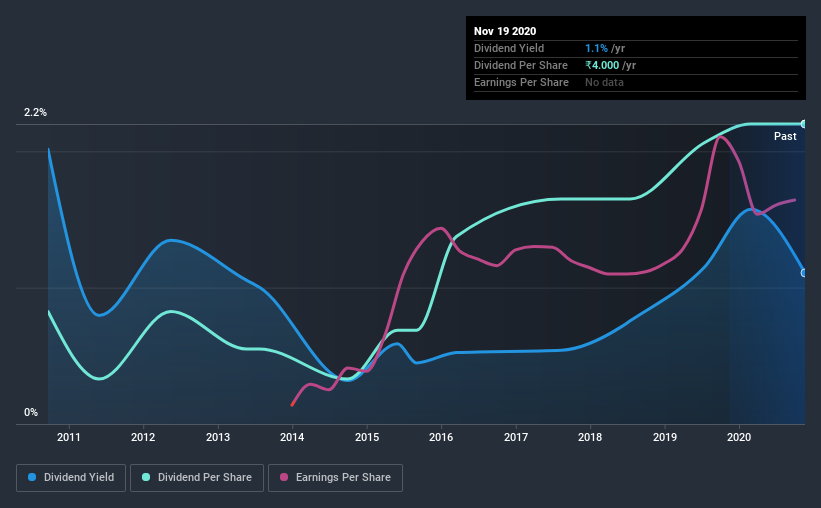Viewport: 821px width, 508px height.
Task: Click the tooltip date Nov 19 2020
Action: coord(505,31)
